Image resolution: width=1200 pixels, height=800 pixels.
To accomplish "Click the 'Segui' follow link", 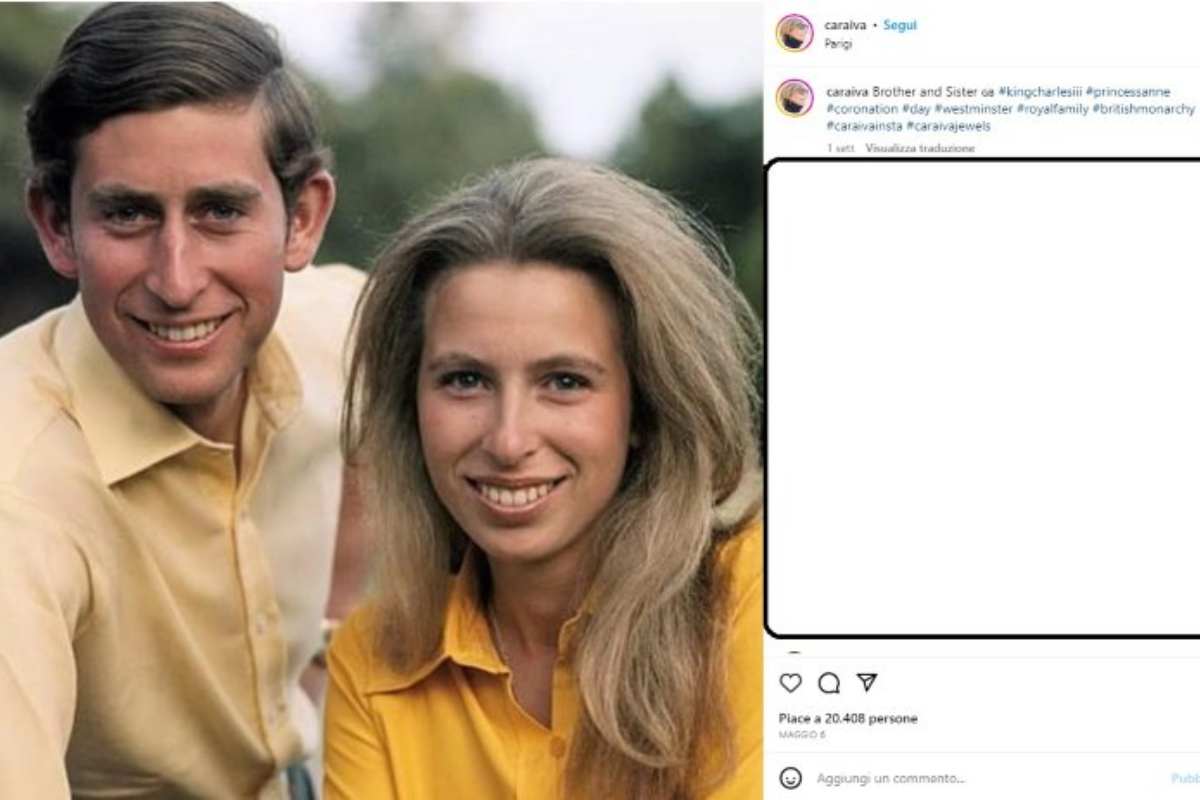I will point(898,27).
